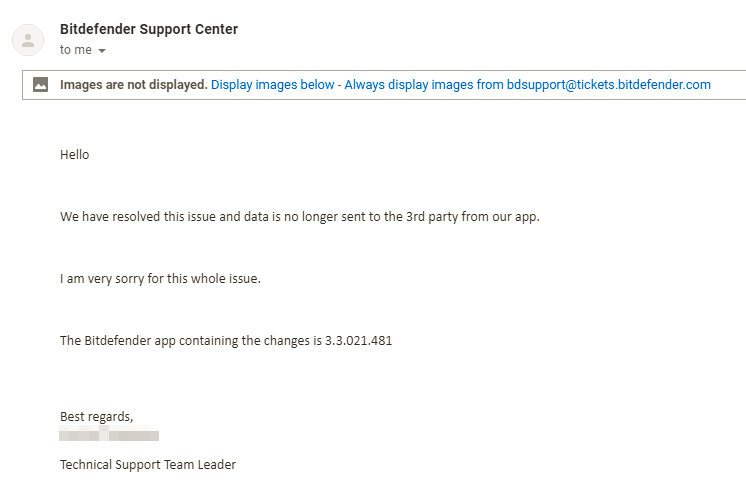Click the sender avatar profile icon
746x500 pixels.
28,40
